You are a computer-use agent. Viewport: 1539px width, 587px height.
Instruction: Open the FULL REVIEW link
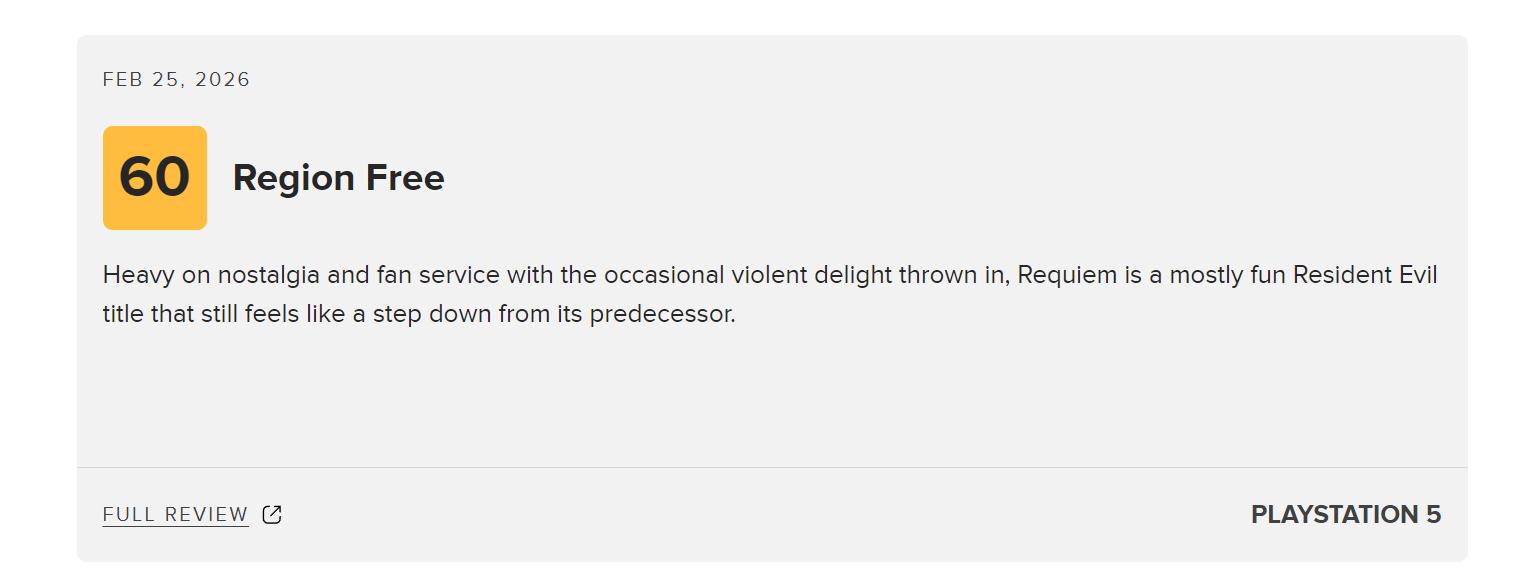click(x=175, y=515)
